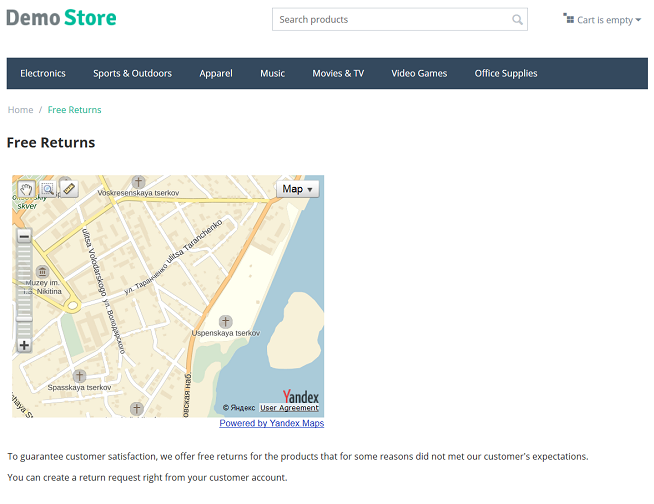Open the cart icon in header

click(x=568, y=18)
